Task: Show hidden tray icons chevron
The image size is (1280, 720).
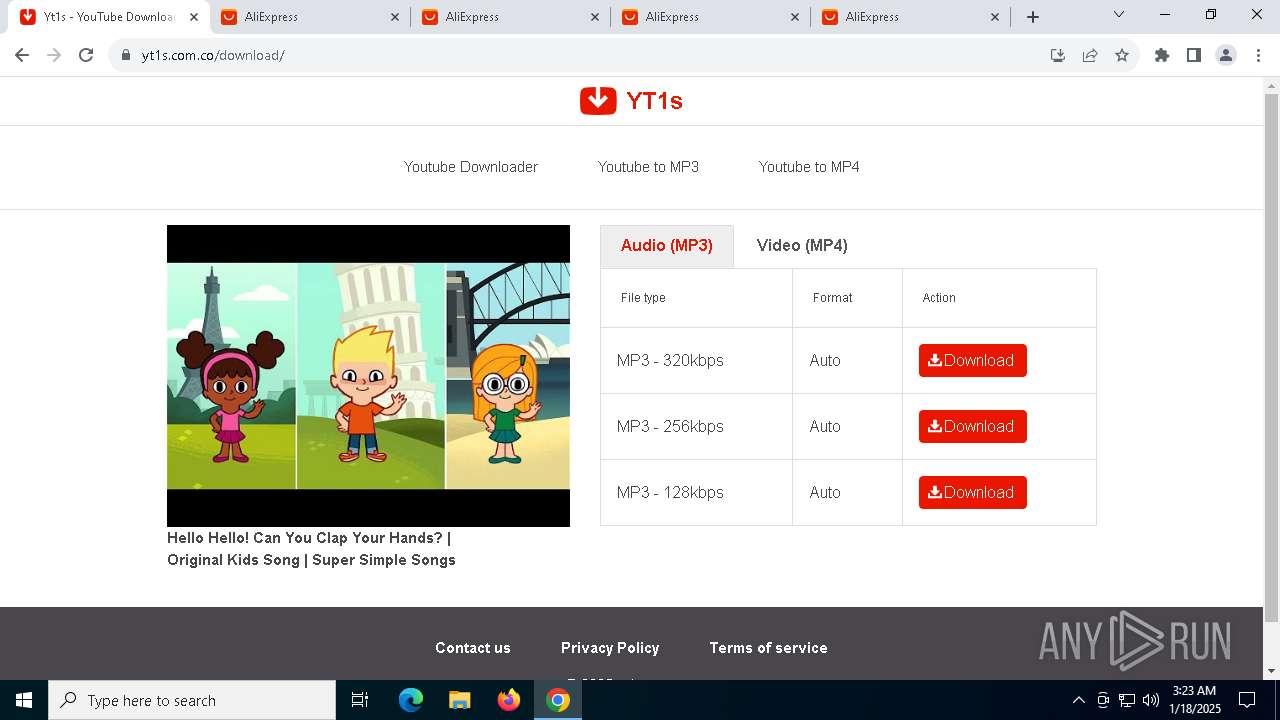Action: click(1079, 700)
